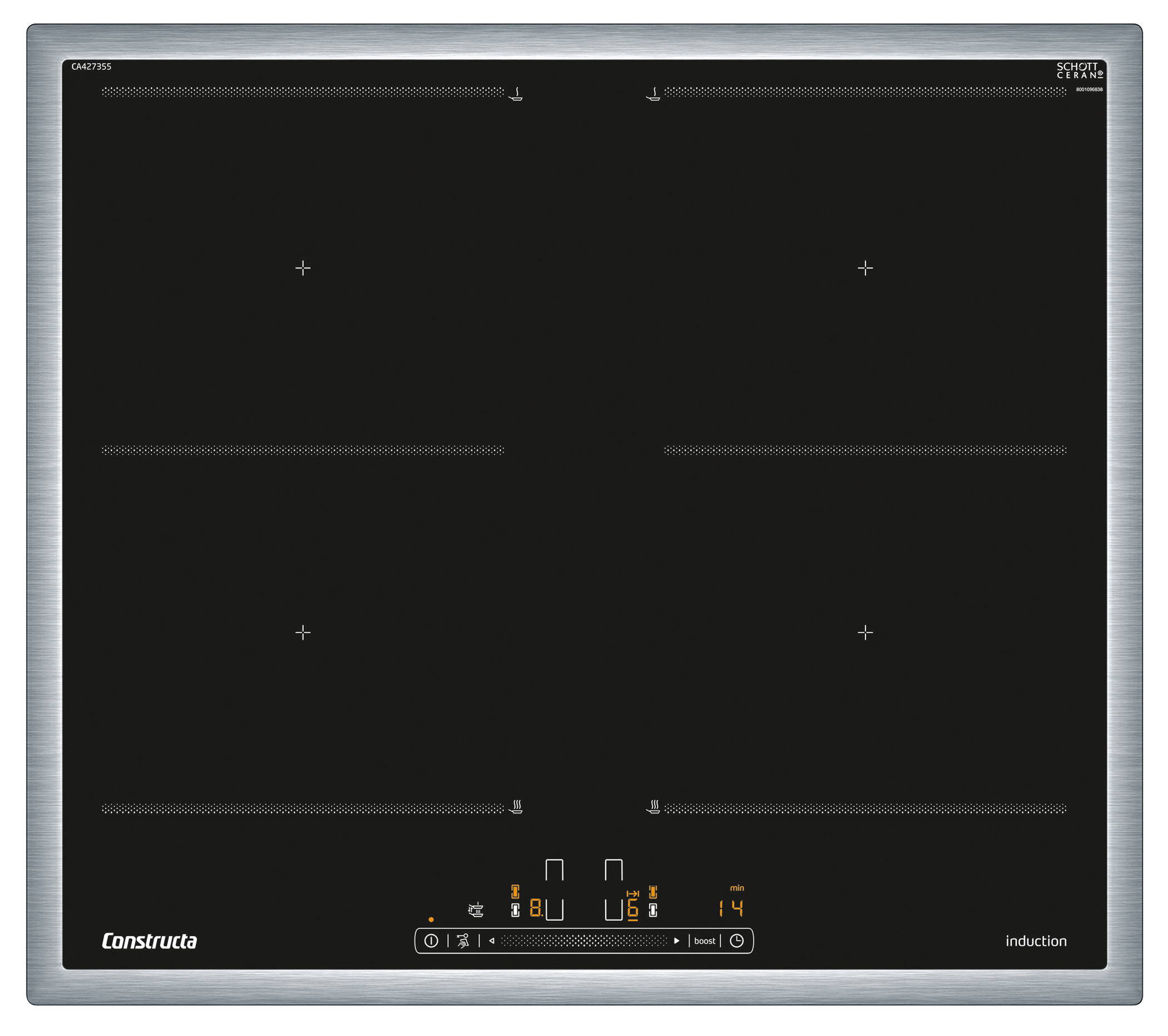Image resolution: width=1168 pixels, height=1036 pixels.
Task: Select the rear right cooking zone outline
Action: tap(613, 870)
